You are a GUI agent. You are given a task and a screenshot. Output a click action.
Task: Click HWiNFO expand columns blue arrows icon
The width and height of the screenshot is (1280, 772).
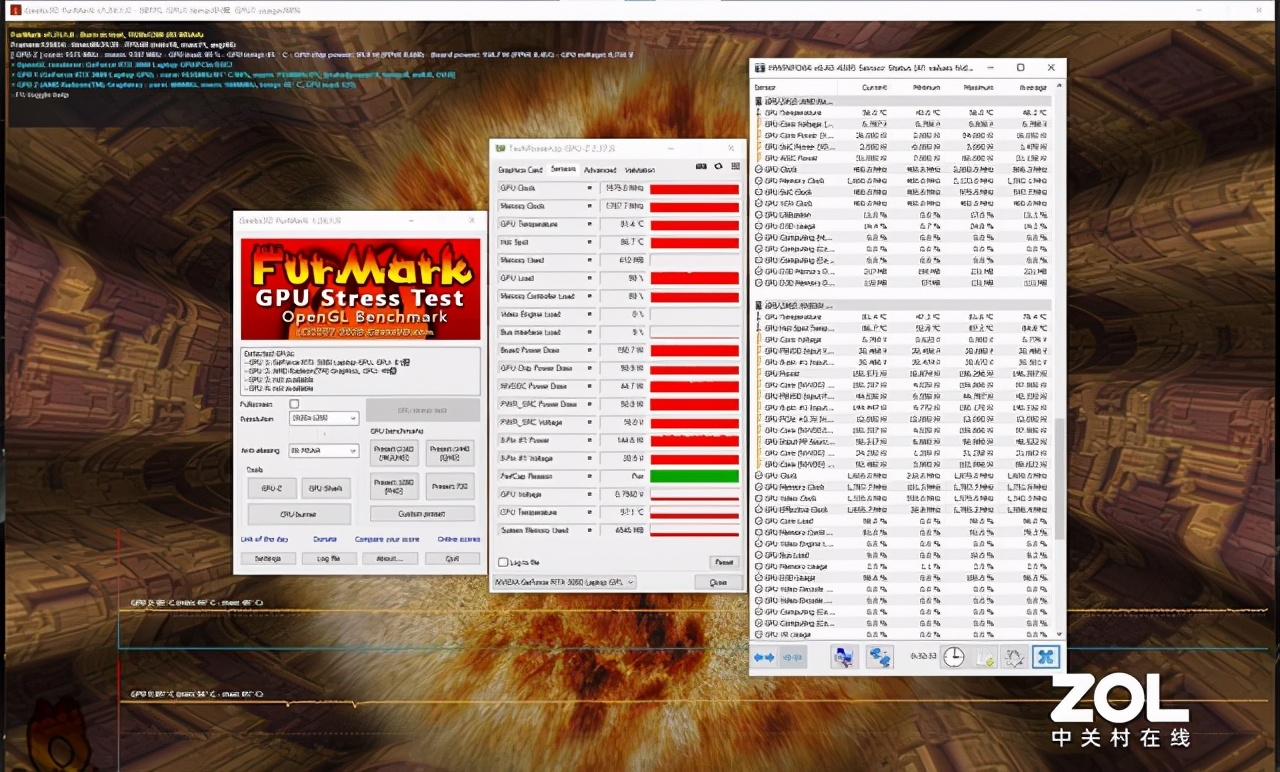pyautogui.click(x=764, y=657)
